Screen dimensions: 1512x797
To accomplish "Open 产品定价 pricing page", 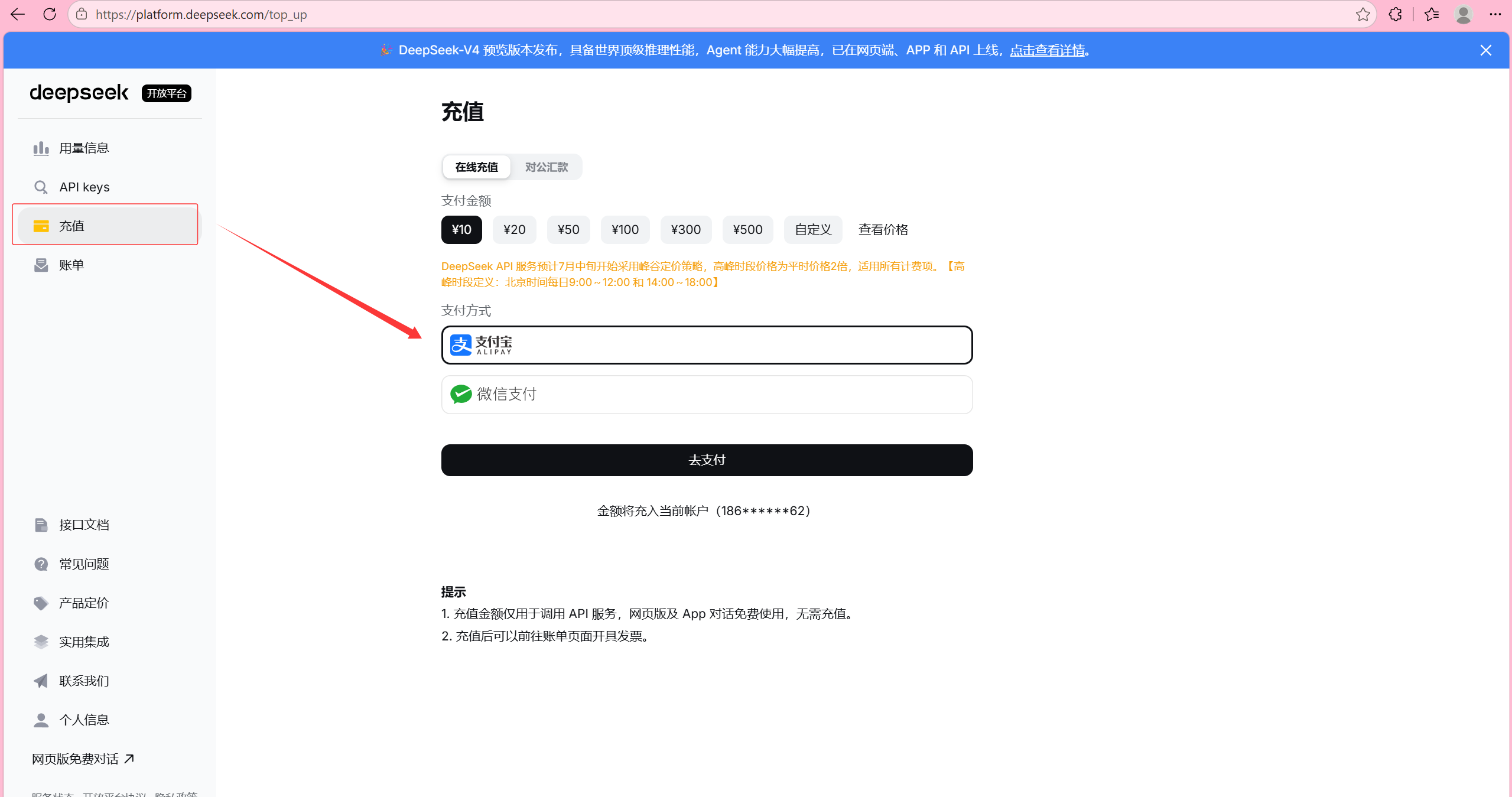I will tap(109, 603).
